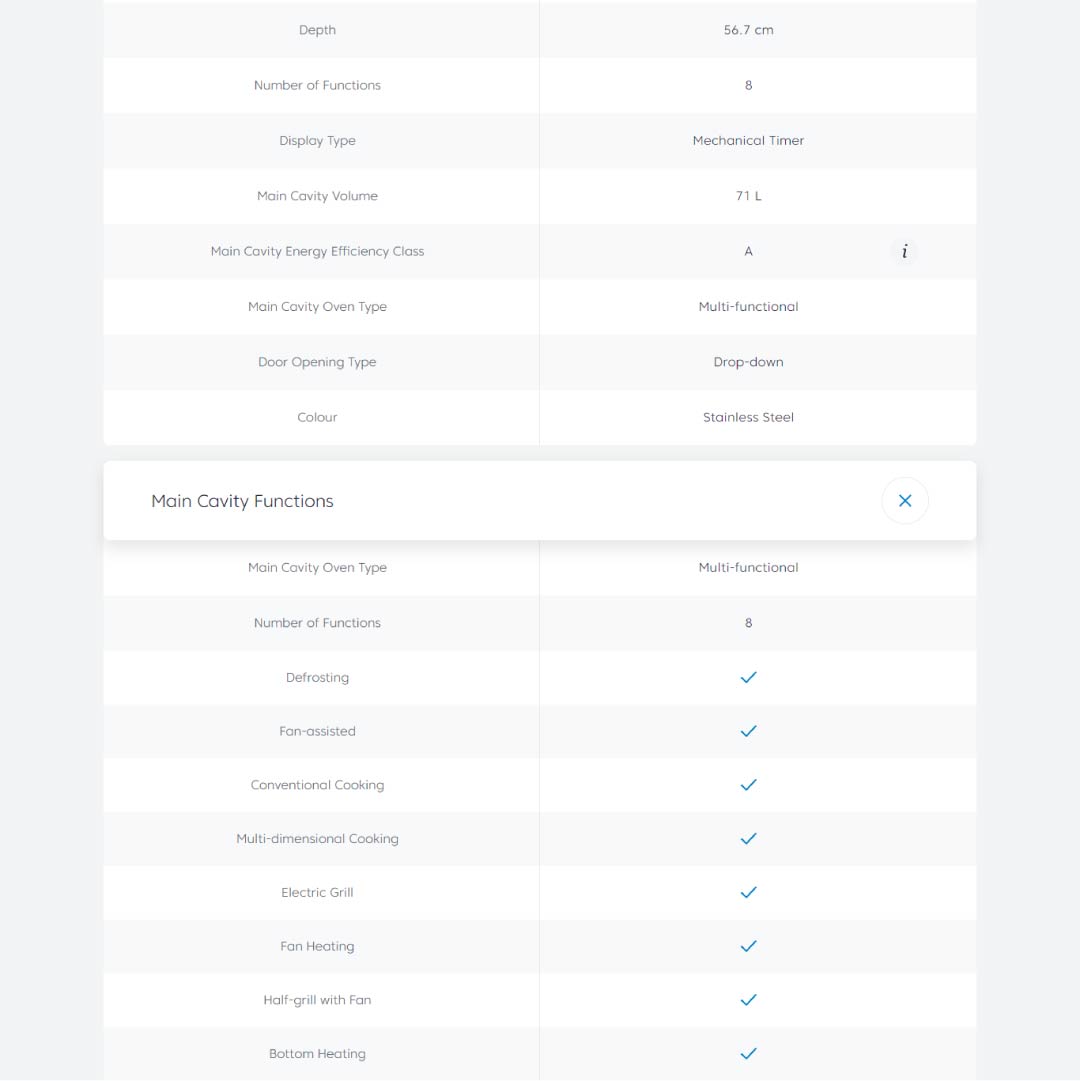Click the Fan-assisted checkmark icon
The width and height of the screenshot is (1080, 1081).
[748, 731]
